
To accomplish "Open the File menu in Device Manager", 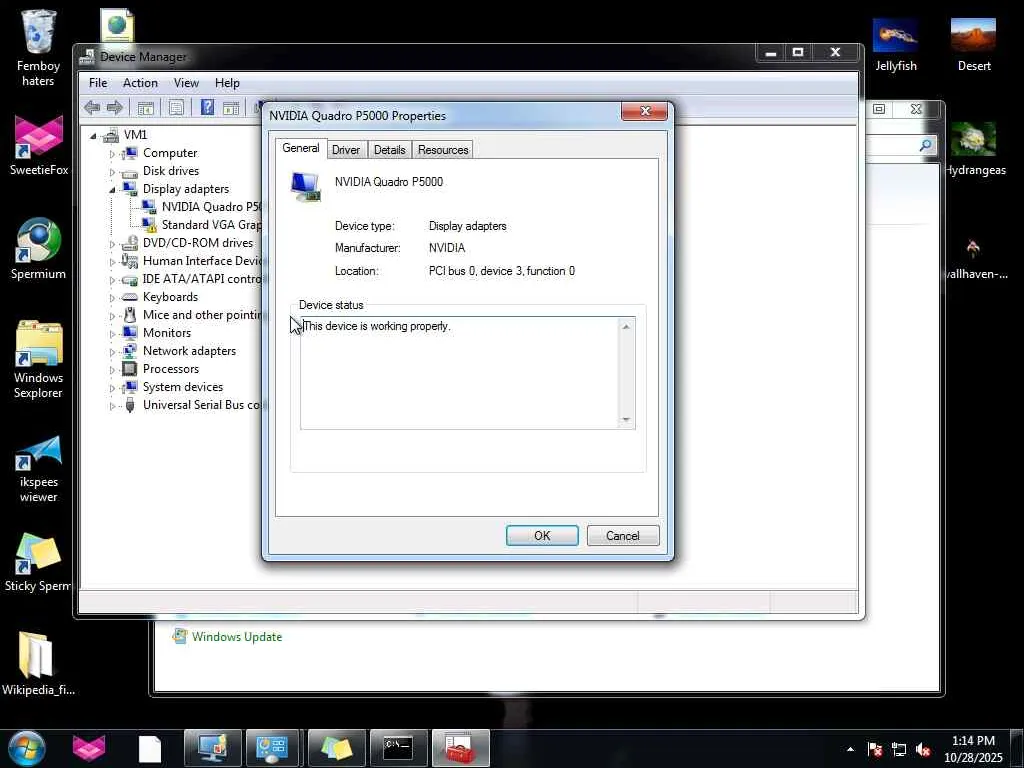I will tap(98, 83).
